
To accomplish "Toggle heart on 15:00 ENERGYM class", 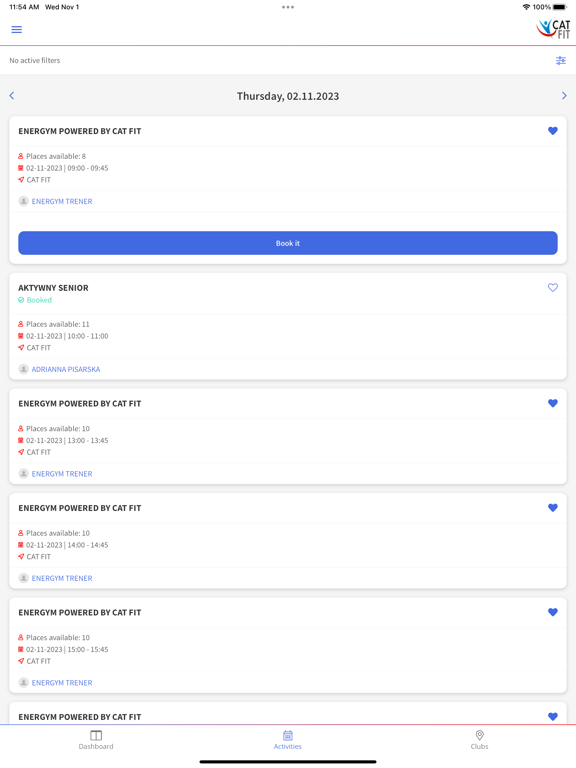I will 552,612.
